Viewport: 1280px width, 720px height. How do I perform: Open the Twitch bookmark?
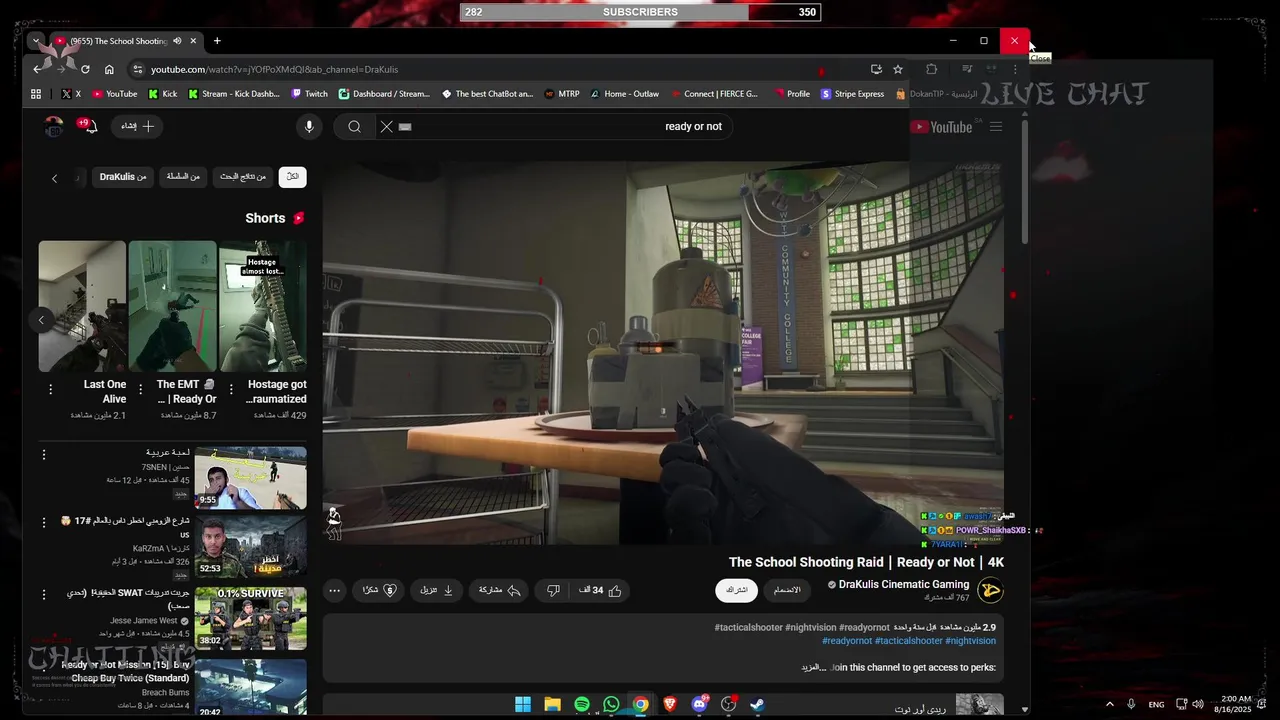point(309,94)
